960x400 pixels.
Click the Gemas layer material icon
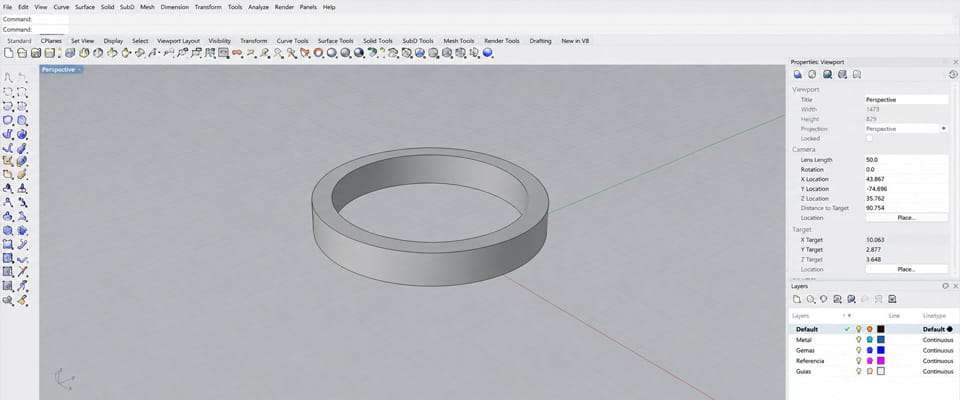(x=869, y=350)
